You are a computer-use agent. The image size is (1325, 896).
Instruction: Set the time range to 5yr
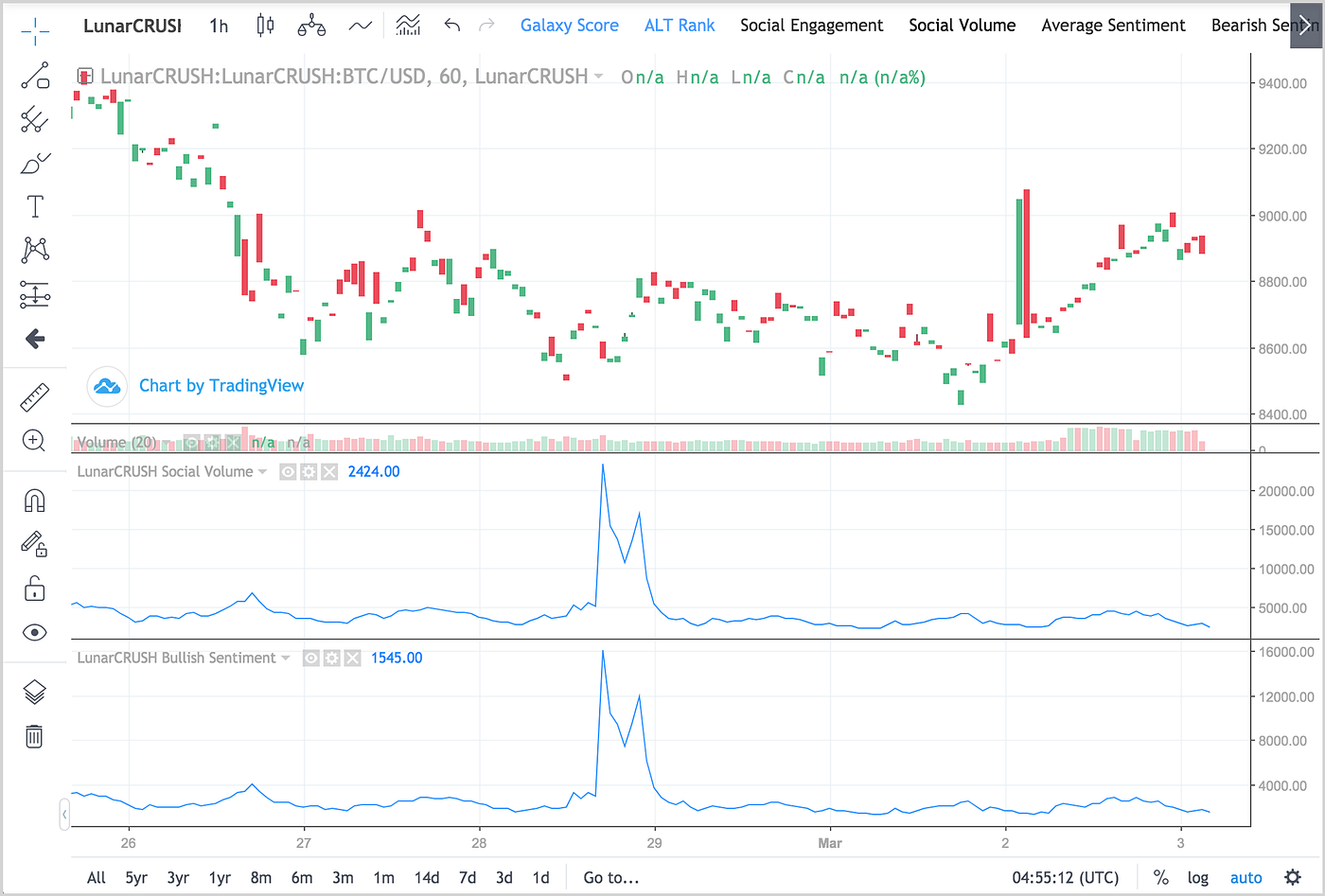(x=136, y=878)
